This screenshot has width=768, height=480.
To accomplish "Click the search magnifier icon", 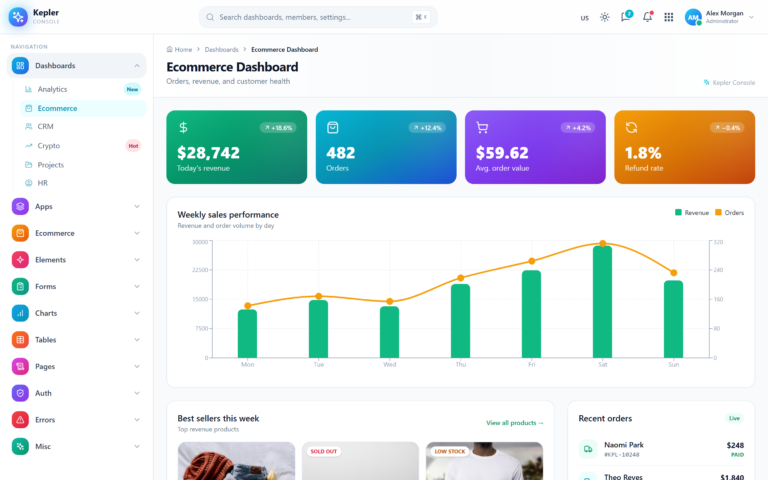I will coord(210,17).
